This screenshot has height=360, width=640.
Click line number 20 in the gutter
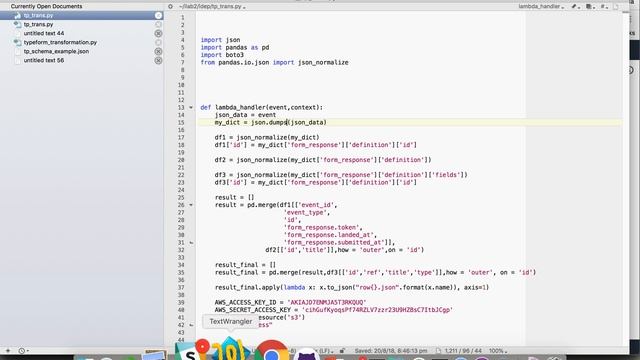click(181, 160)
